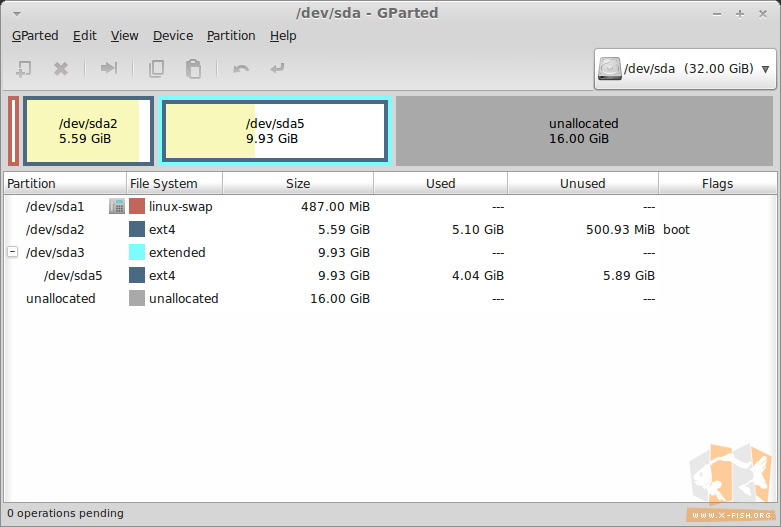
Task: Click the Copy partition toolbar icon
Action: coord(156,68)
